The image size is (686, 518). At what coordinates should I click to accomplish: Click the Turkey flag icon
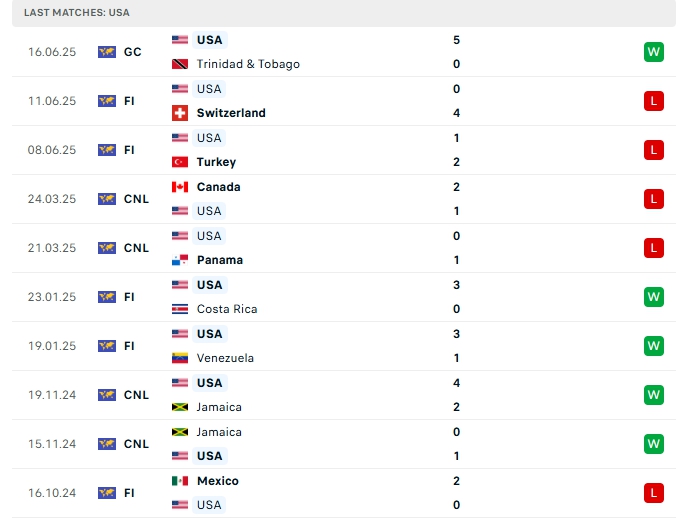(x=180, y=162)
